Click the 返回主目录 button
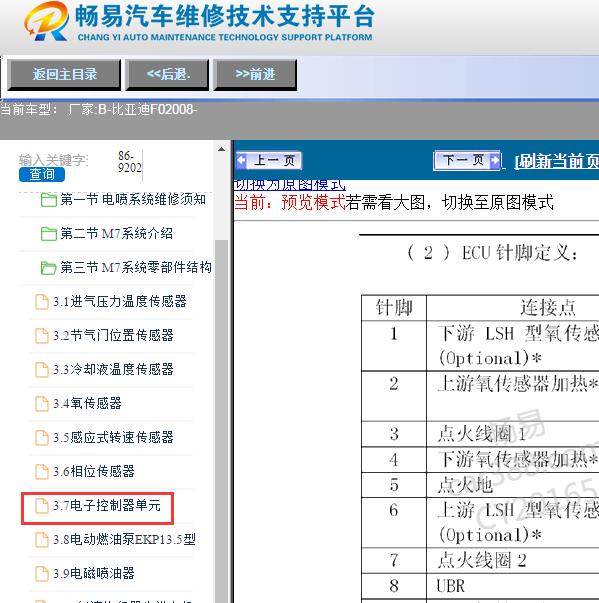The height and width of the screenshot is (603, 599). pyautogui.click(x=64, y=75)
